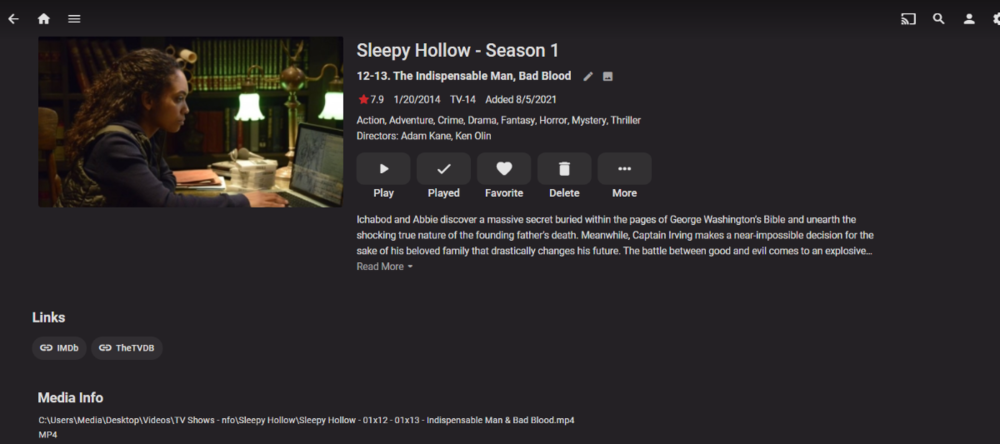
Task: Click the Cast to device icon
Action: [908, 18]
